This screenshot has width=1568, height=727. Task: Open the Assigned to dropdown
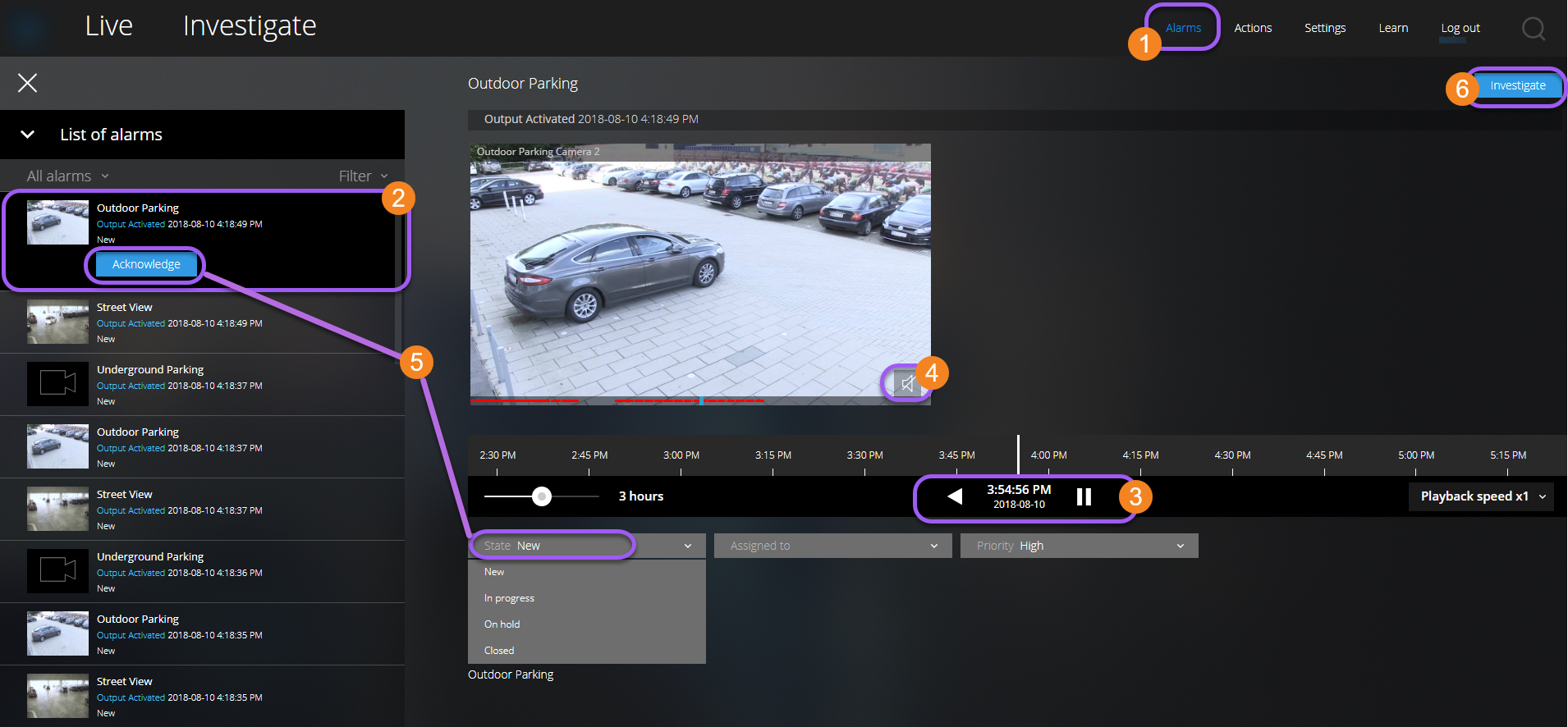click(832, 546)
